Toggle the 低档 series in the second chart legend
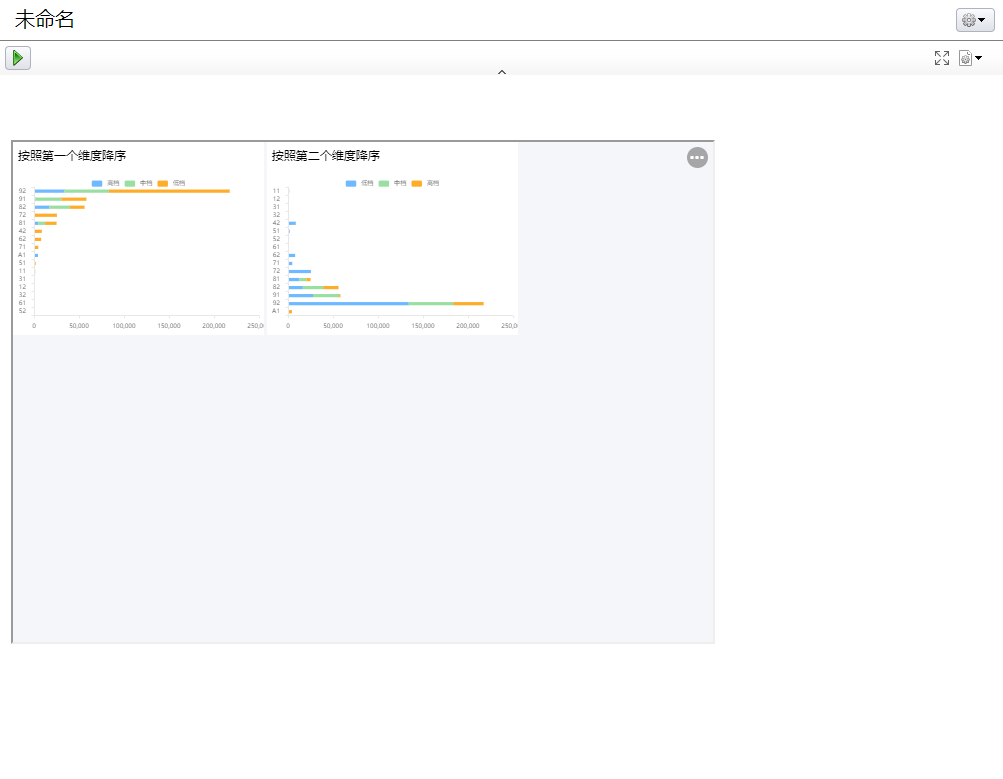This screenshot has width=1003, height=779. click(x=350, y=183)
